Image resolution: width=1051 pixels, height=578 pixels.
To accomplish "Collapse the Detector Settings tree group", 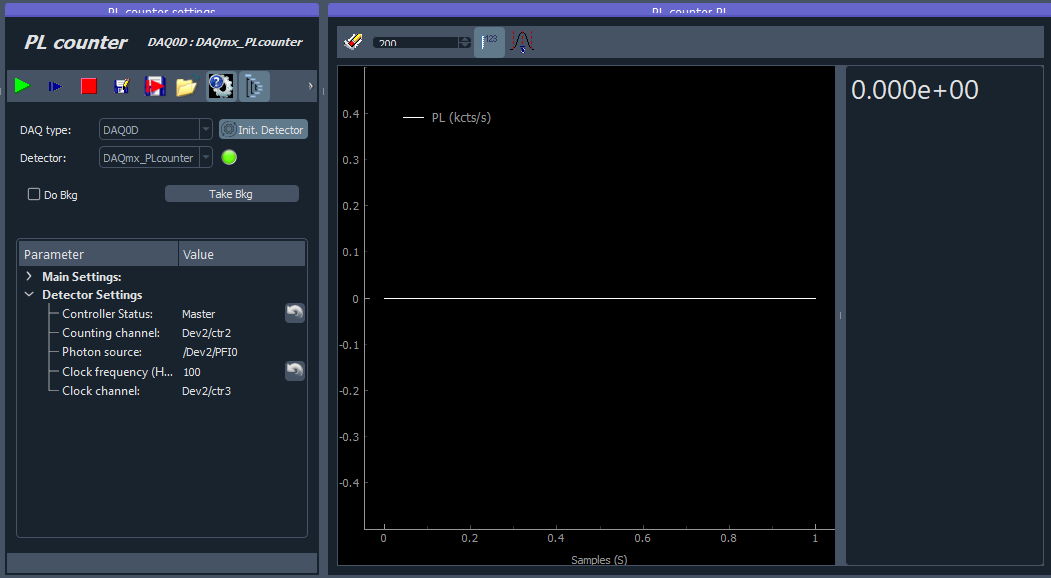I will 29,295.
